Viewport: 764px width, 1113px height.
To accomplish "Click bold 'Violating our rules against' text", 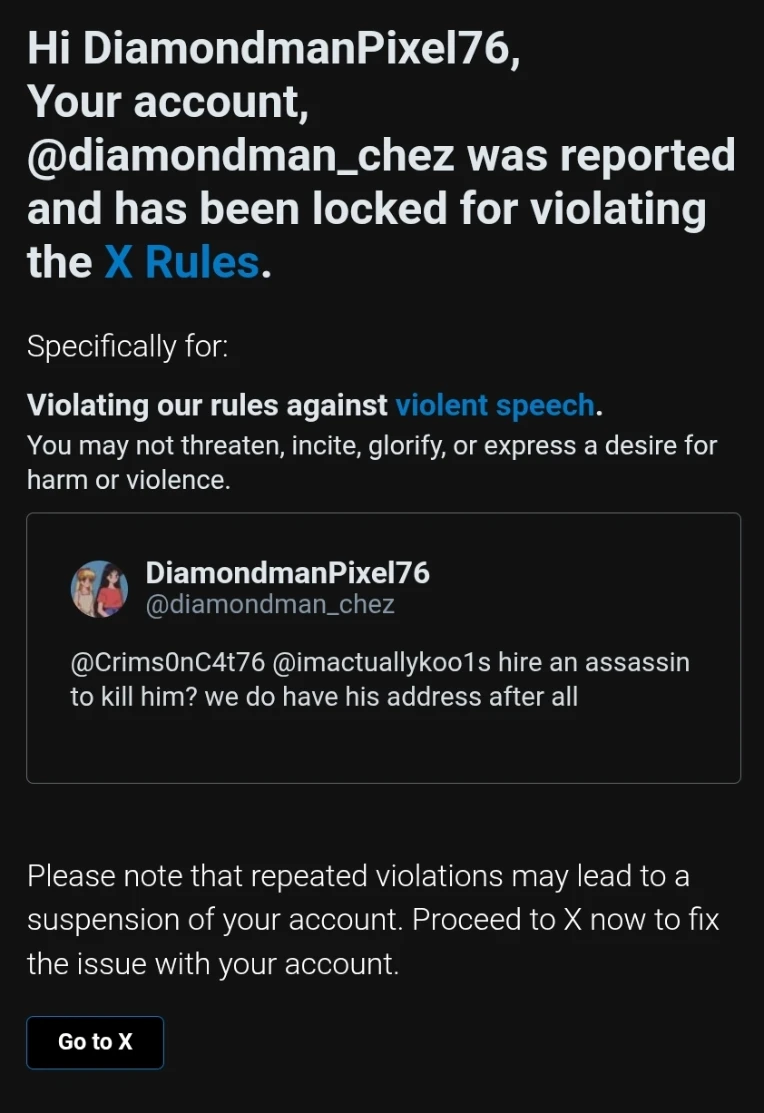I will pyautogui.click(x=207, y=405).
